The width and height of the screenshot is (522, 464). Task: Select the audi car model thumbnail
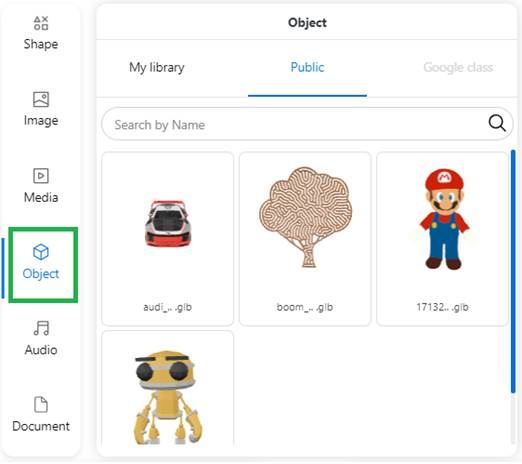pyautogui.click(x=168, y=224)
